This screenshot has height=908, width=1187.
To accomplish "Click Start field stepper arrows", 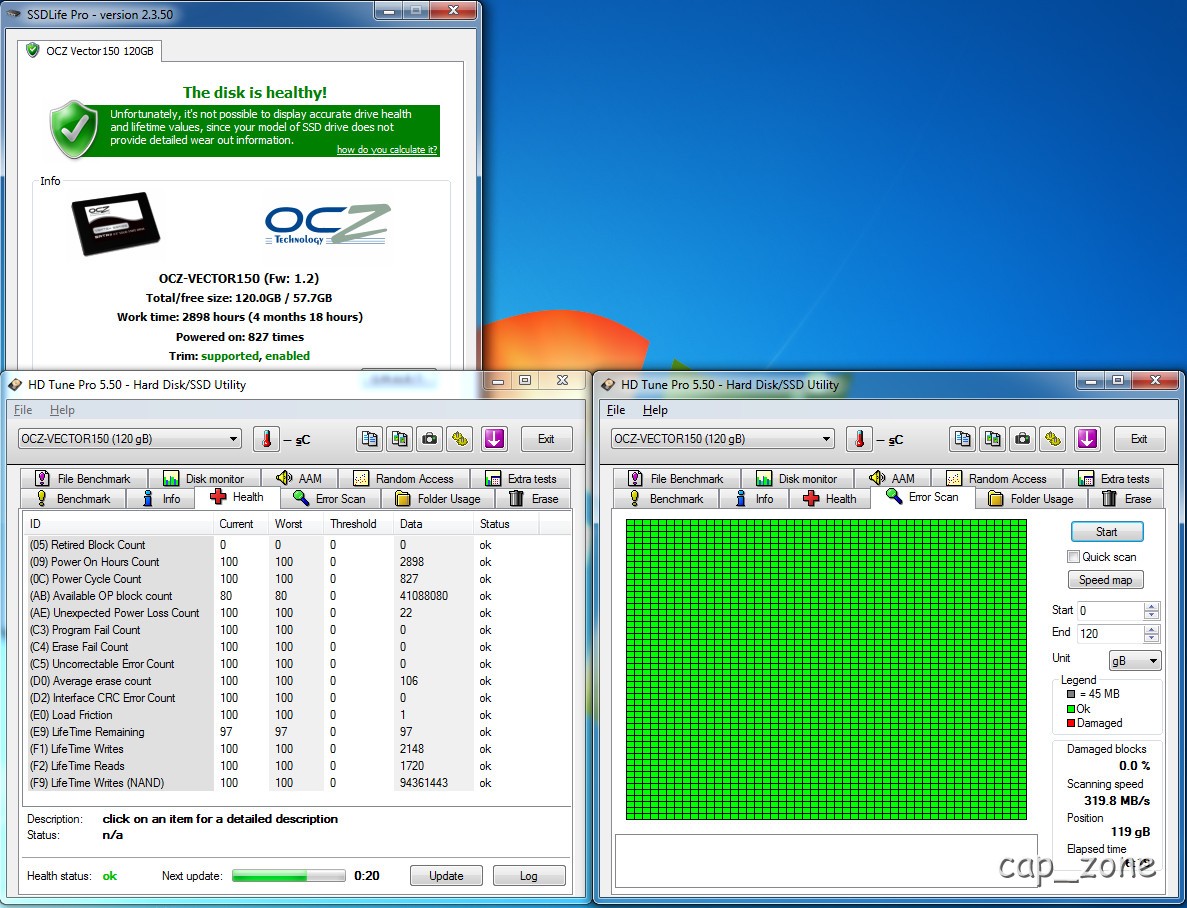I will coord(1151,610).
